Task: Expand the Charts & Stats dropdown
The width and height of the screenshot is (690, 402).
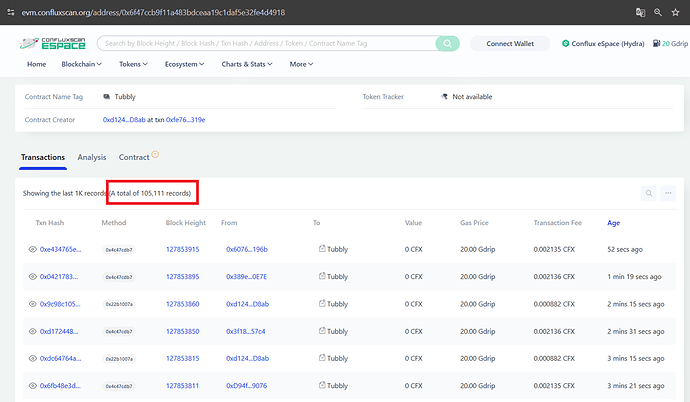Action: (247, 64)
